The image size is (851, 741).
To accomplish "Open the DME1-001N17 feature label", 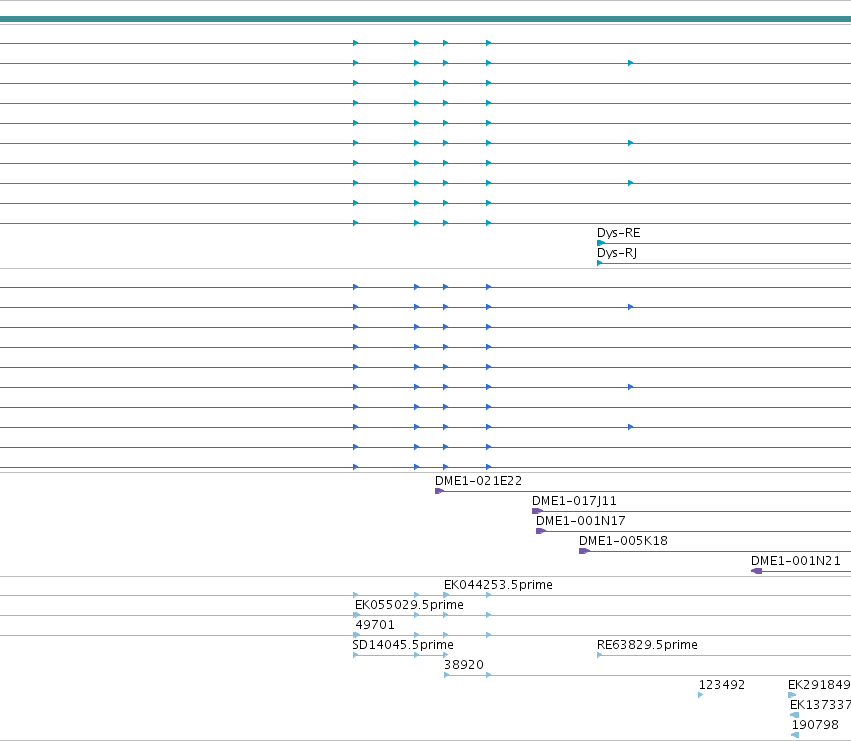I will click(x=580, y=521).
